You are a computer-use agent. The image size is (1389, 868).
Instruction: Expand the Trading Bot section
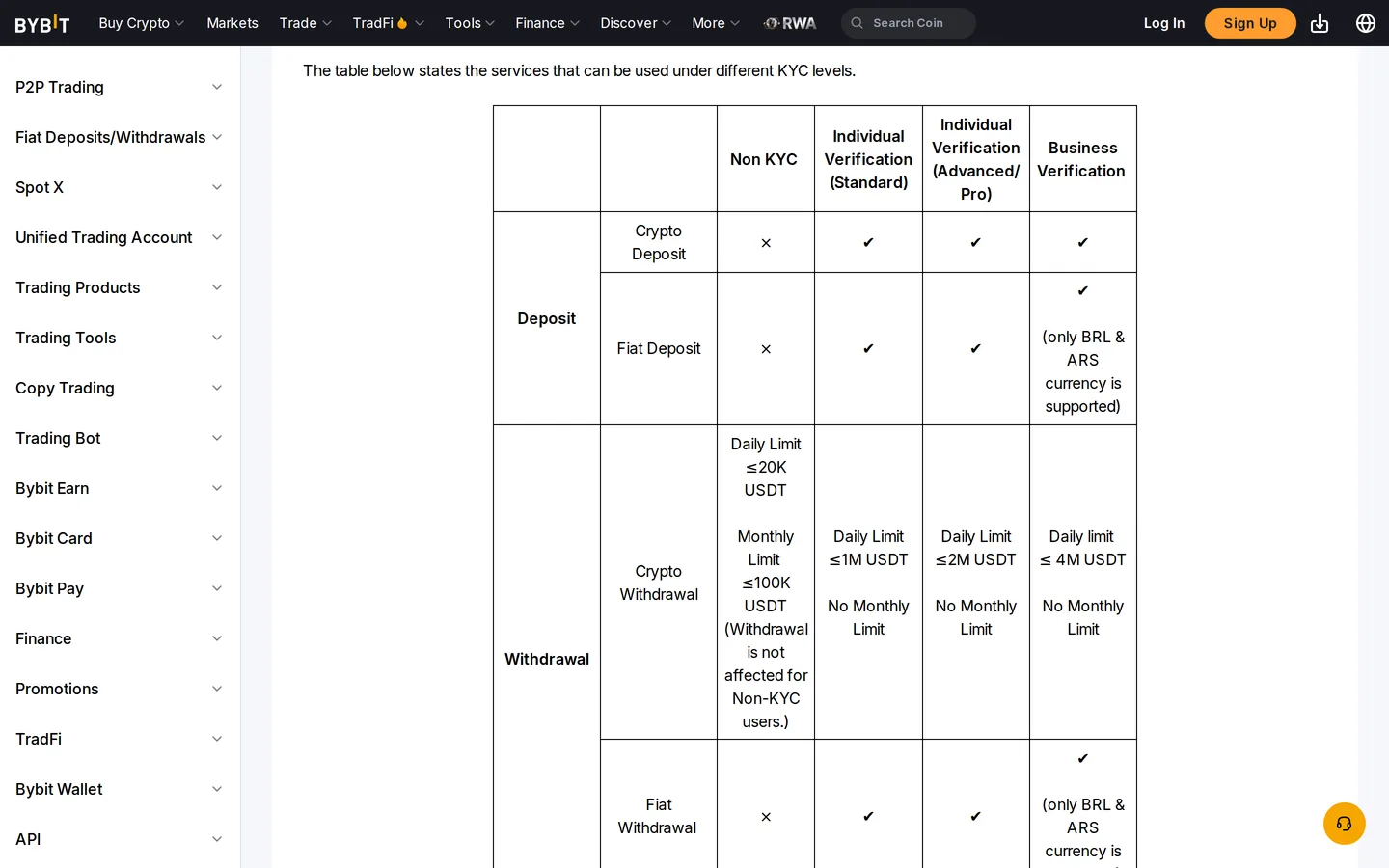point(120,438)
